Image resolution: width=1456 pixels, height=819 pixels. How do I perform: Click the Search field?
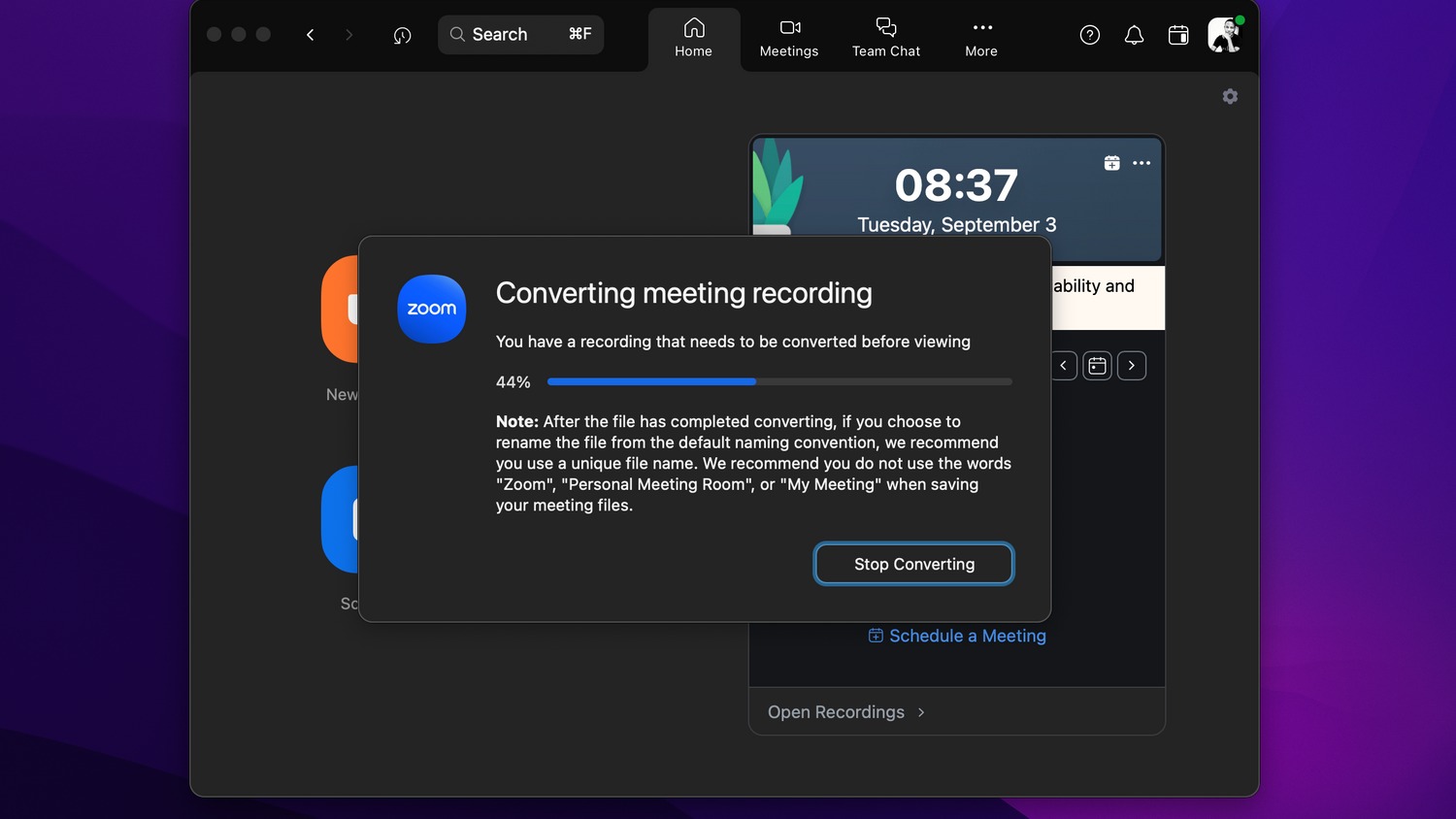tap(520, 34)
